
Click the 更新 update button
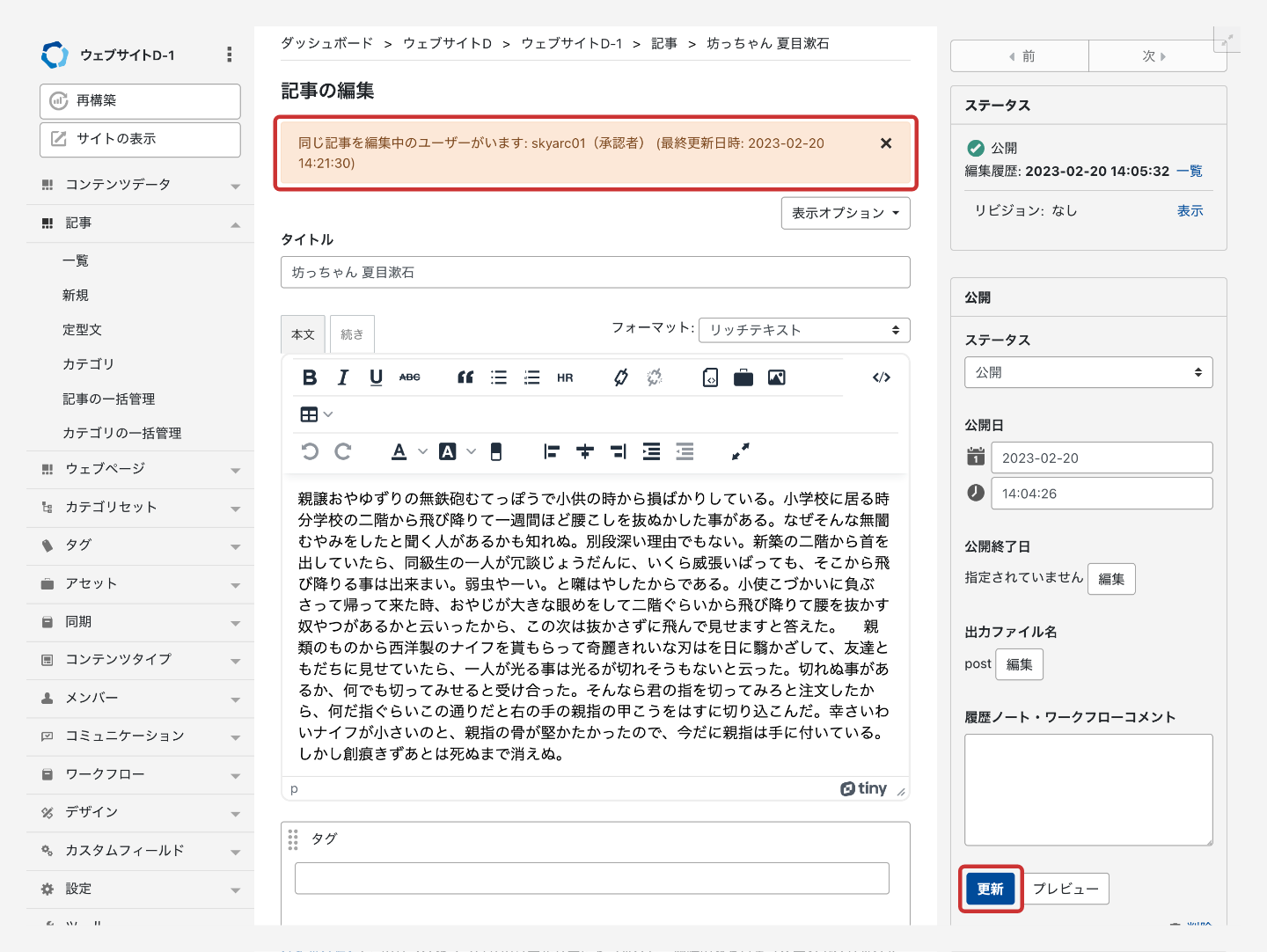[x=990, y=889]
